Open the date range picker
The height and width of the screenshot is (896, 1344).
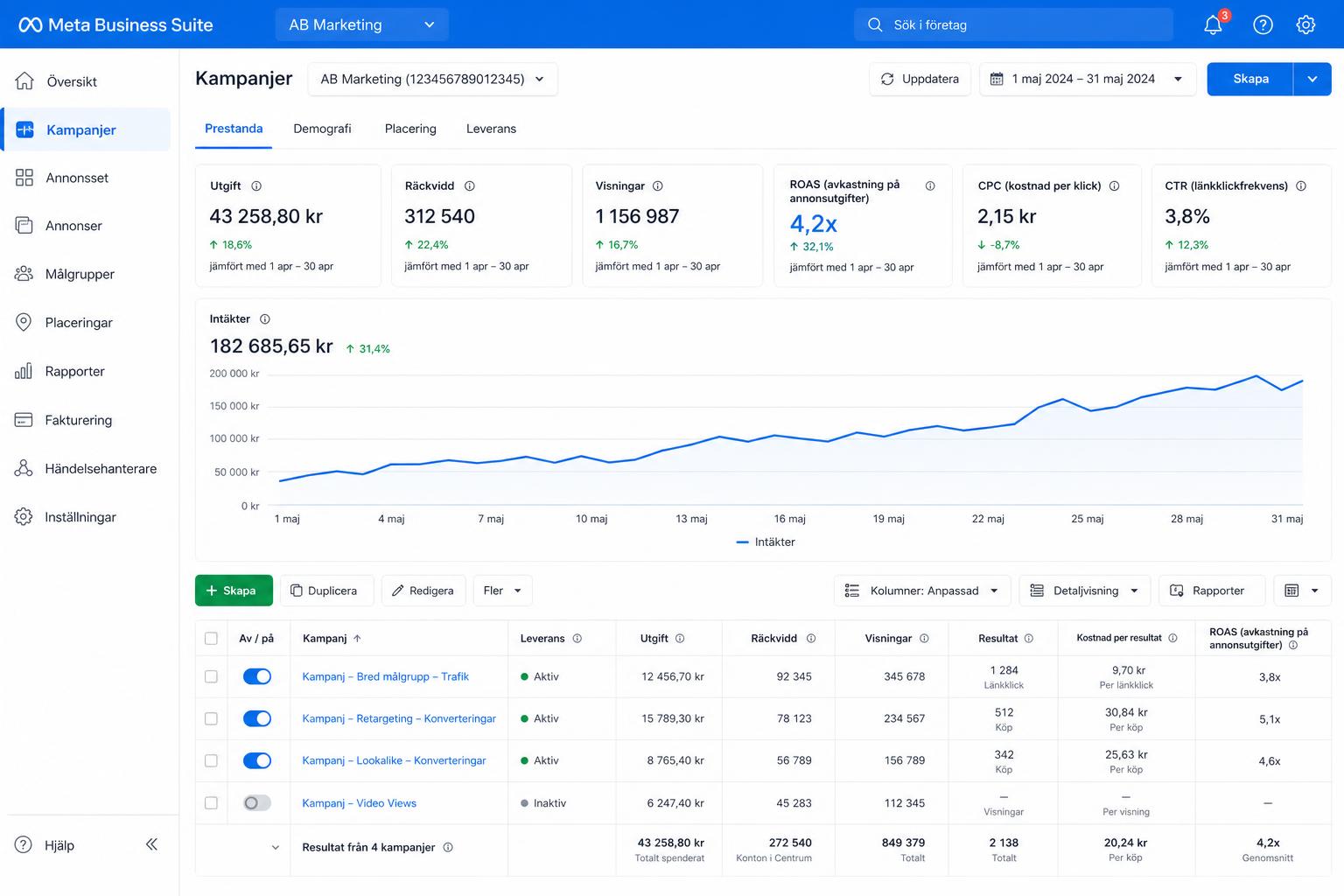[1088, 79]
